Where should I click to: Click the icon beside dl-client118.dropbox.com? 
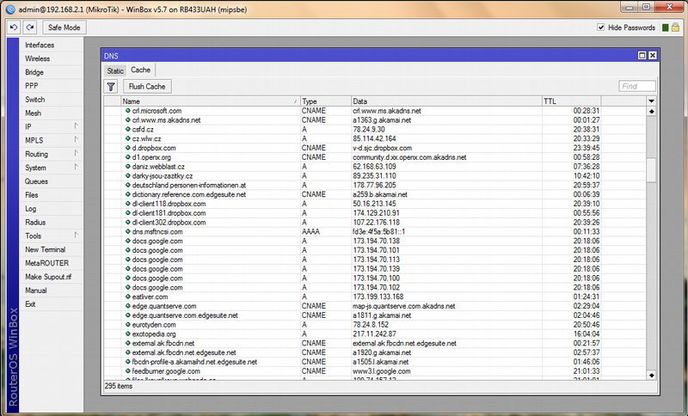(x=128, y=204)
